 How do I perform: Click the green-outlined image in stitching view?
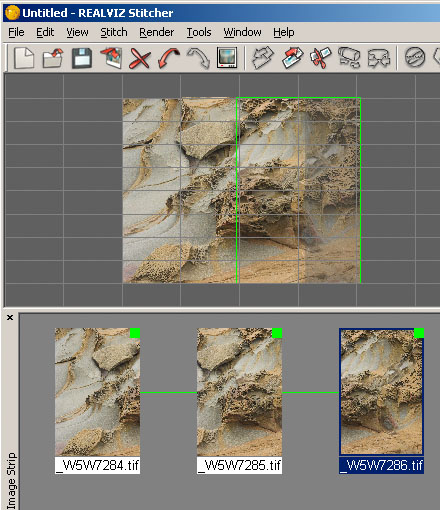click(x=299, y=190)
